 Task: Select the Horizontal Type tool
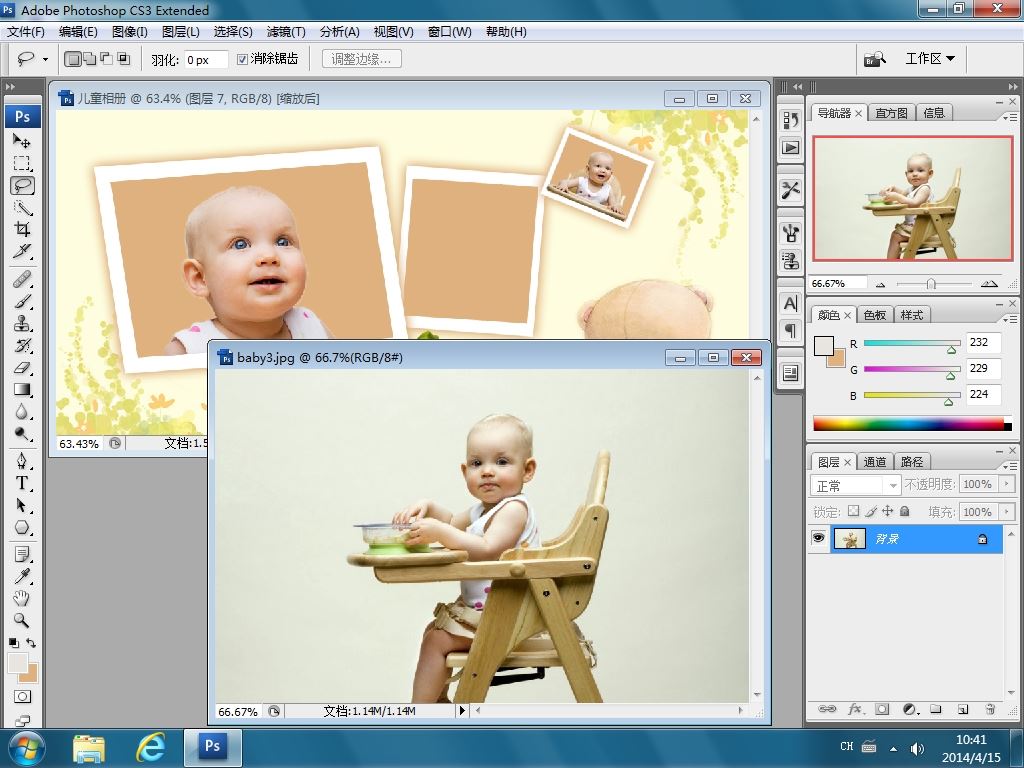pyautogui.click(x=22, y=483)
